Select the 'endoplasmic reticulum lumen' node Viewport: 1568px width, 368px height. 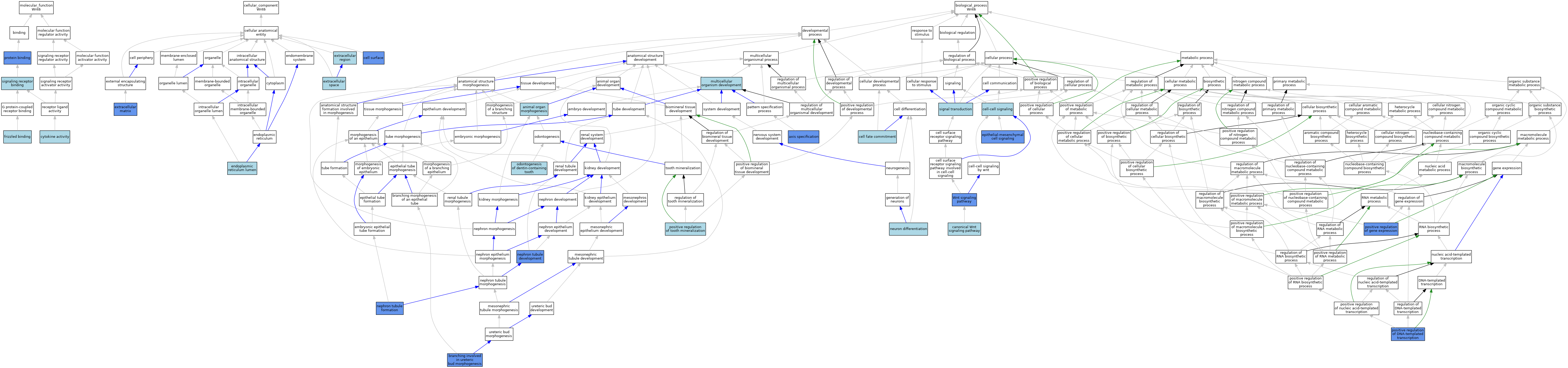point(242,168)
